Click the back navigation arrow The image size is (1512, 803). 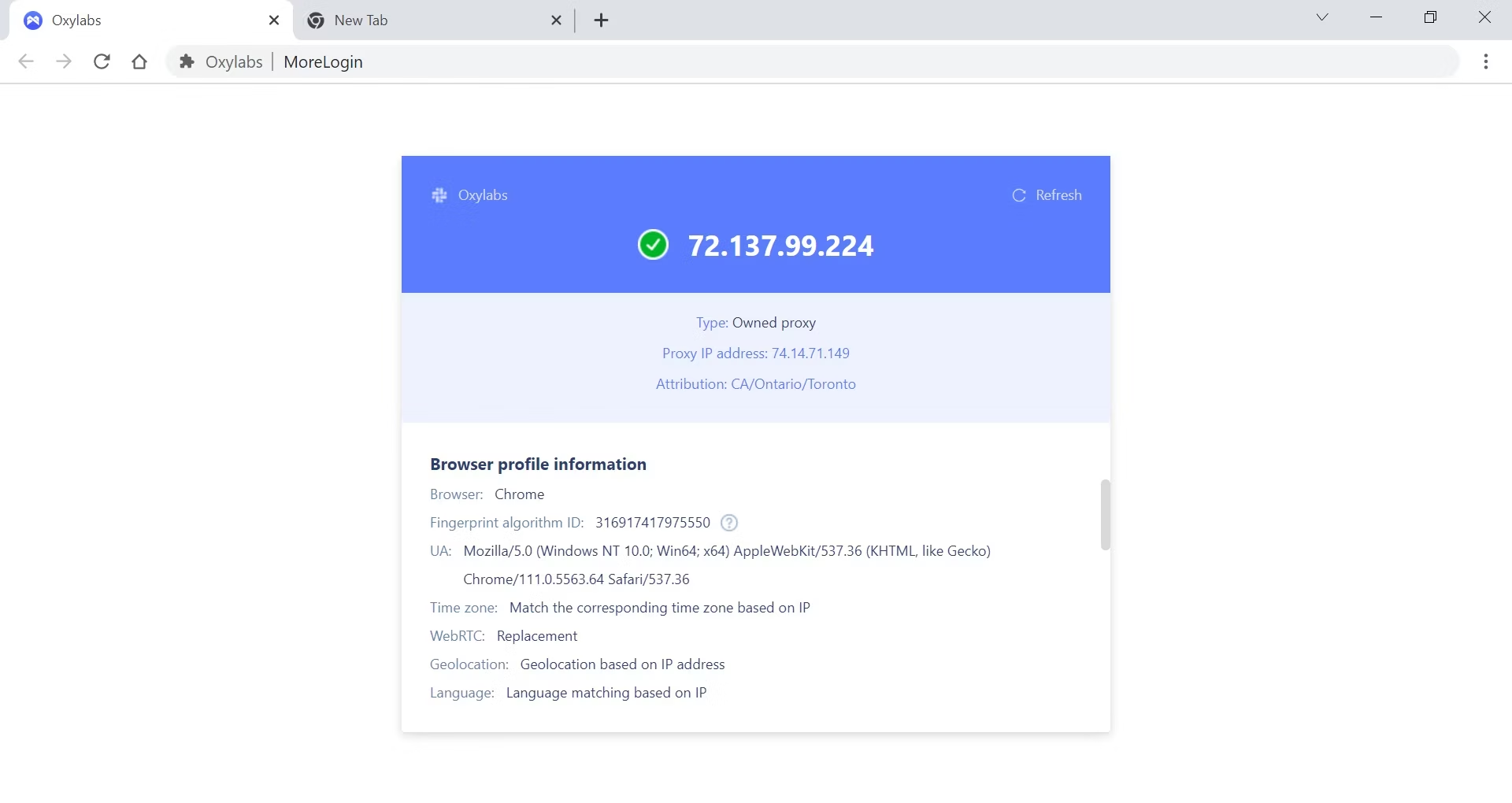coord(26,61)
